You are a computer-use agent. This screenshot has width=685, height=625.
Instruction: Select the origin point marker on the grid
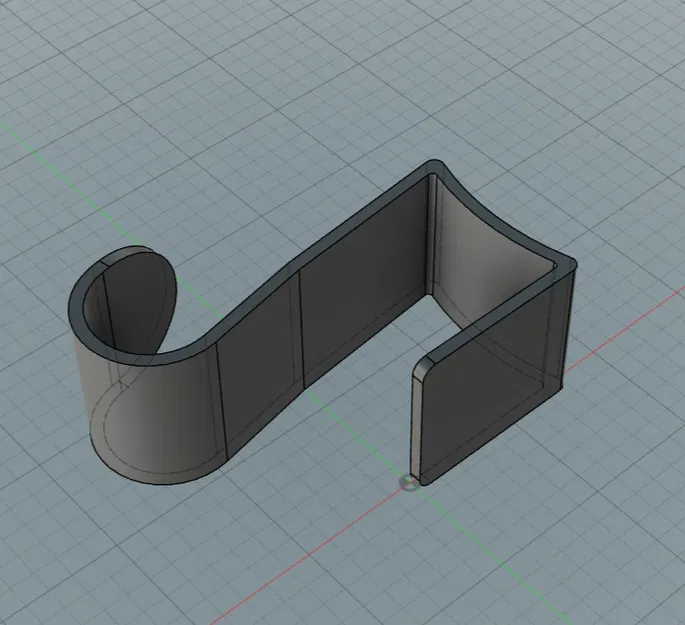pyautogui.click(x=409, y=483)
